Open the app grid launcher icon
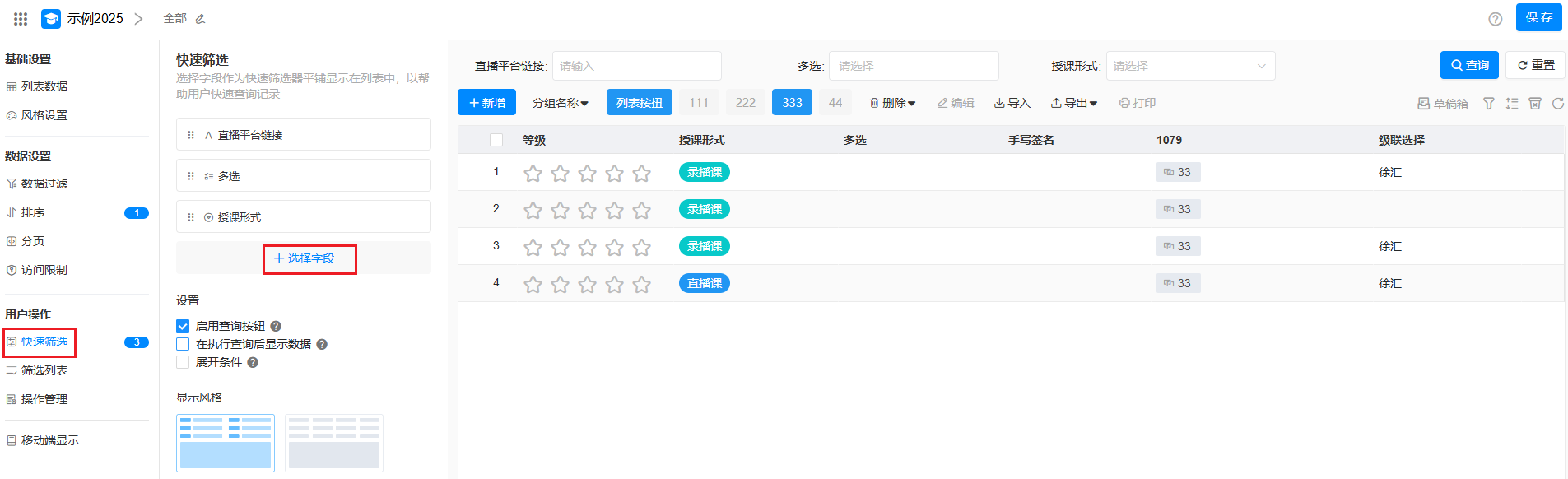 pyautogui.click(x=21, y=18)
